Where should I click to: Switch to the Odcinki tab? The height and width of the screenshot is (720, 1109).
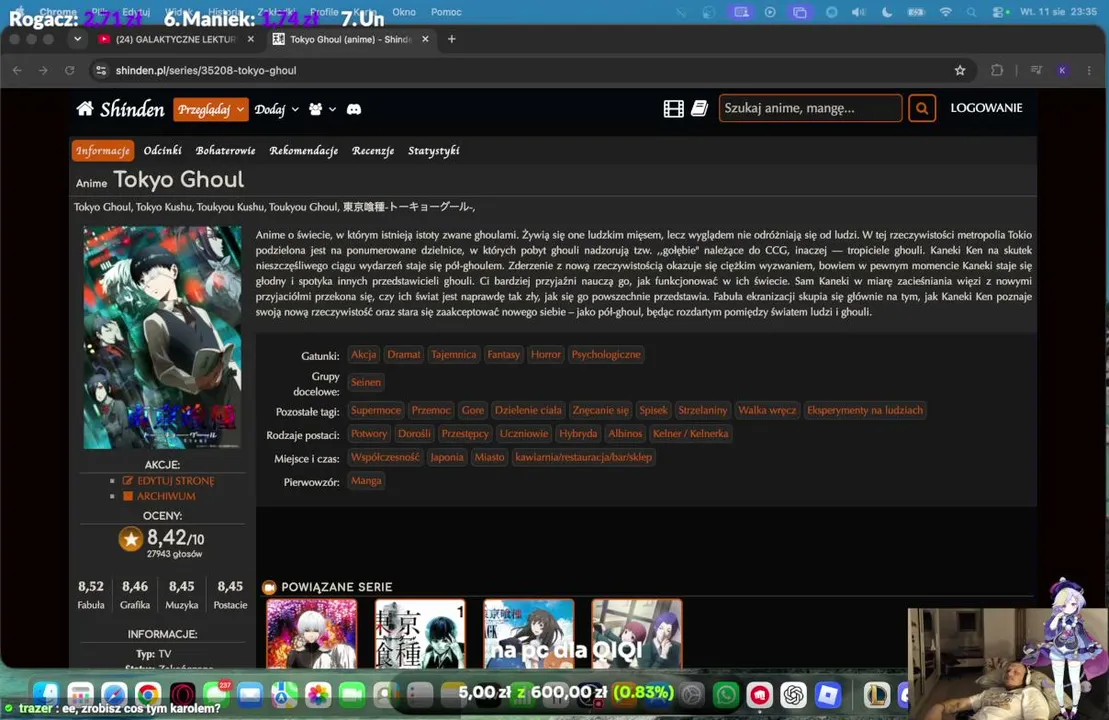163,151
